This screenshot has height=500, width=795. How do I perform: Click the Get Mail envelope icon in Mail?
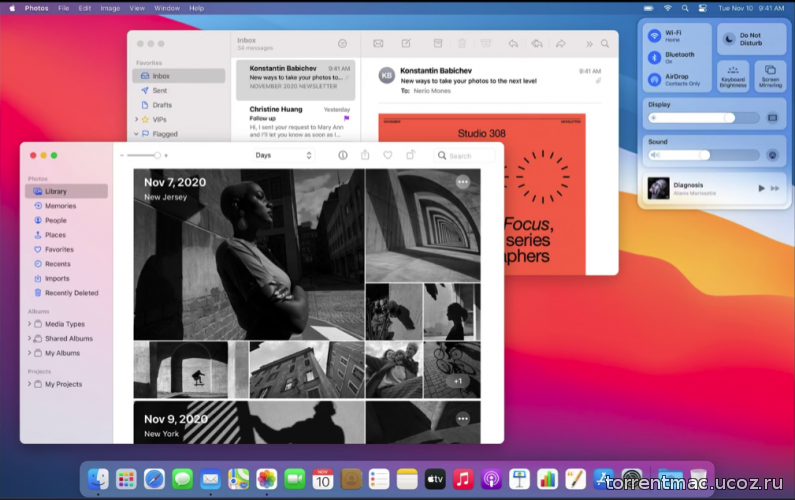click(378, 44)
